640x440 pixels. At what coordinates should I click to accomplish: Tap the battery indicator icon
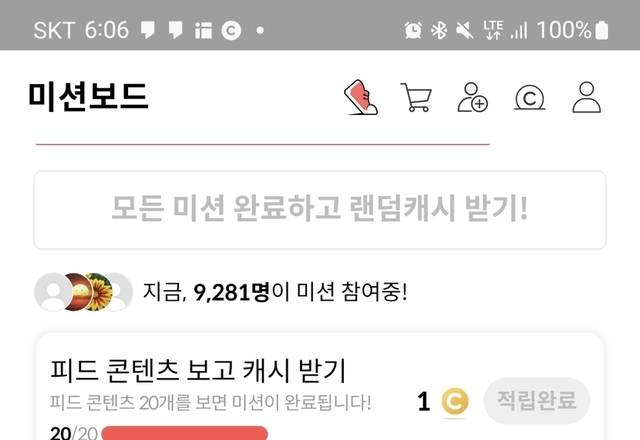point(602,31)
